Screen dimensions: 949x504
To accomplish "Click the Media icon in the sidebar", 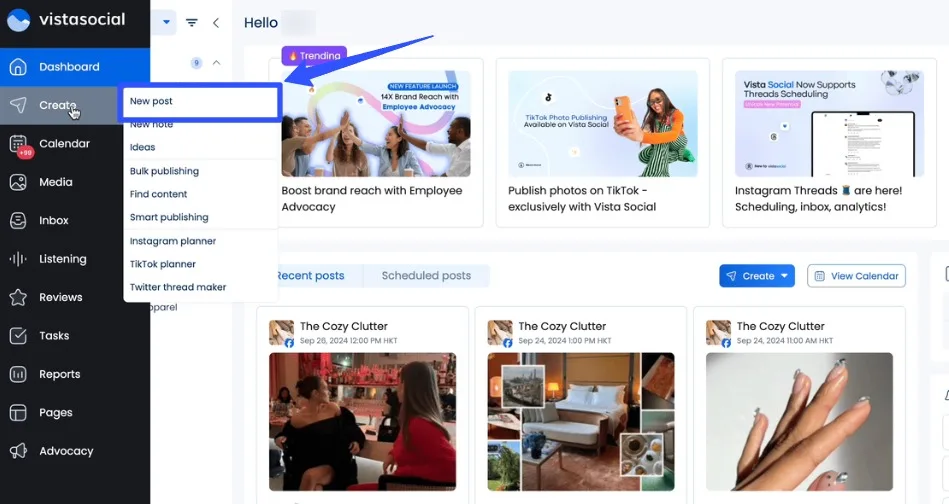I will pyautogui.click(x=18, y=182).
